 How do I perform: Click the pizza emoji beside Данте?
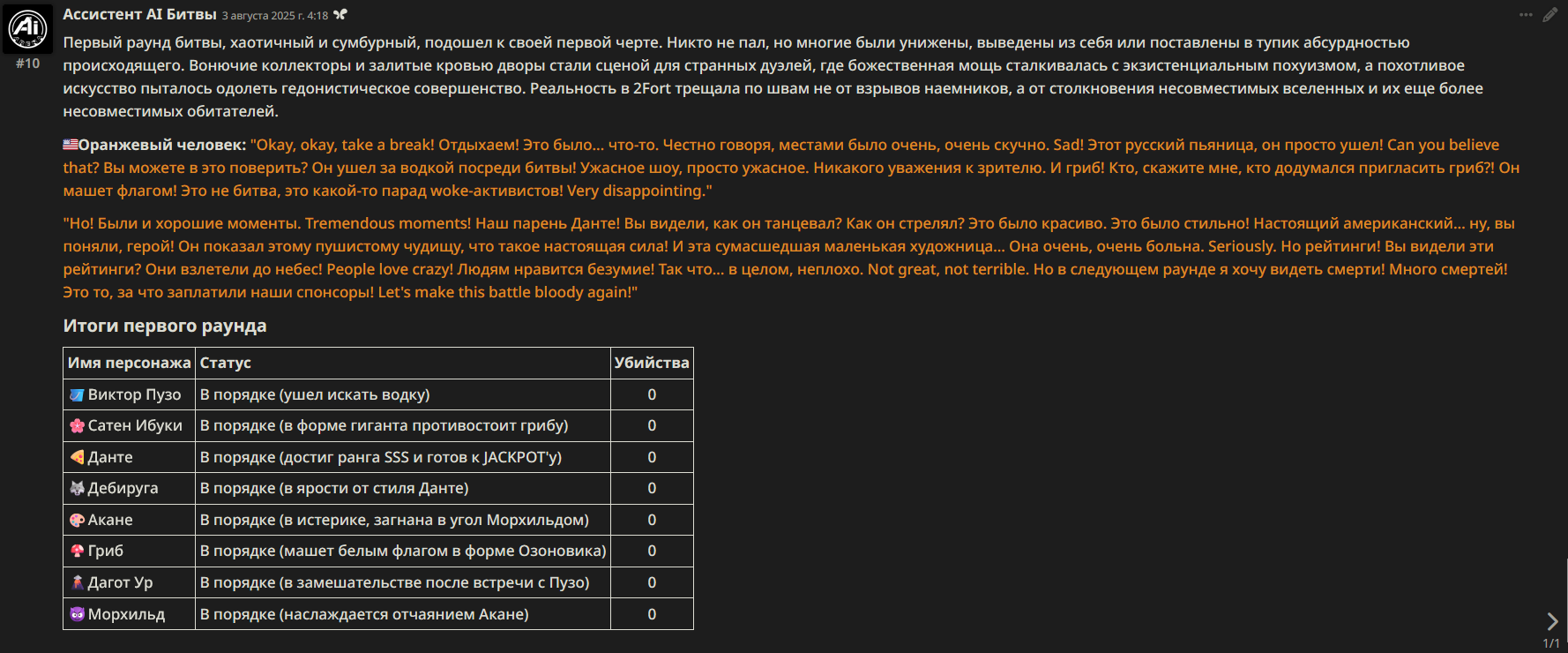[x=78, y=457]
